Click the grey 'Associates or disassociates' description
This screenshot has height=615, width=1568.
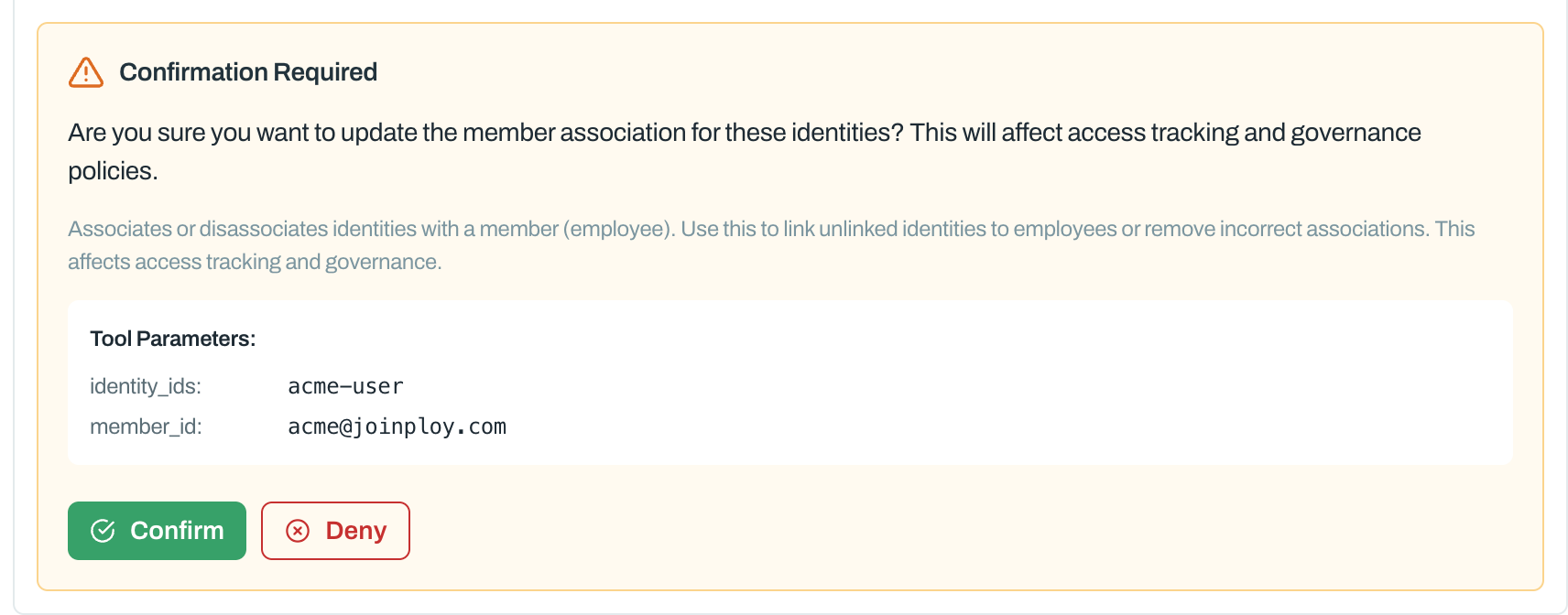tap(771, 245)
